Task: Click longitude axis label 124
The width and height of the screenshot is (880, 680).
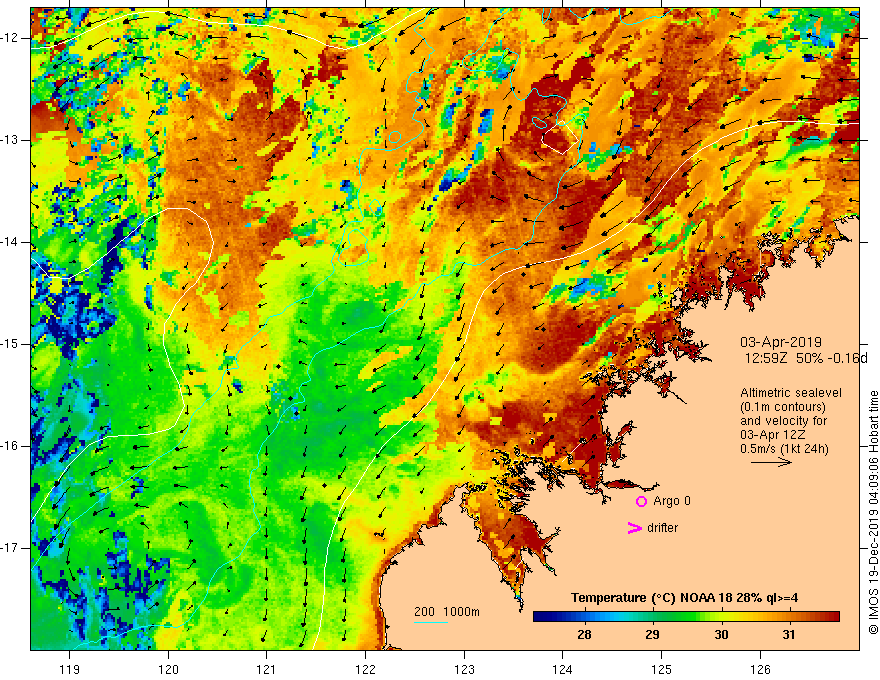Action: pyautogui.click(x=563, y=669)
